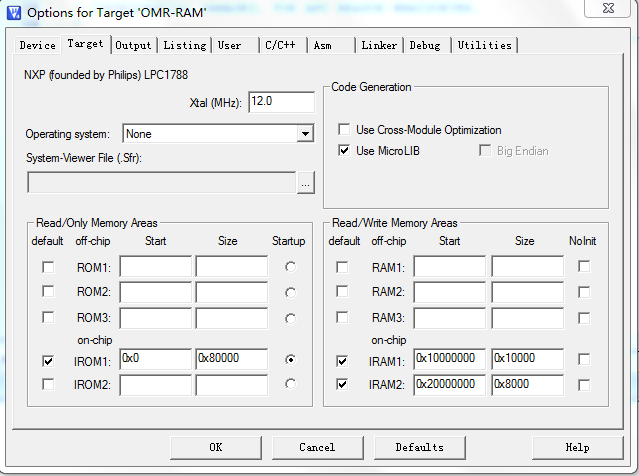Select the Target tab
This screenshot has width=639, height=476.
[86, 44]
